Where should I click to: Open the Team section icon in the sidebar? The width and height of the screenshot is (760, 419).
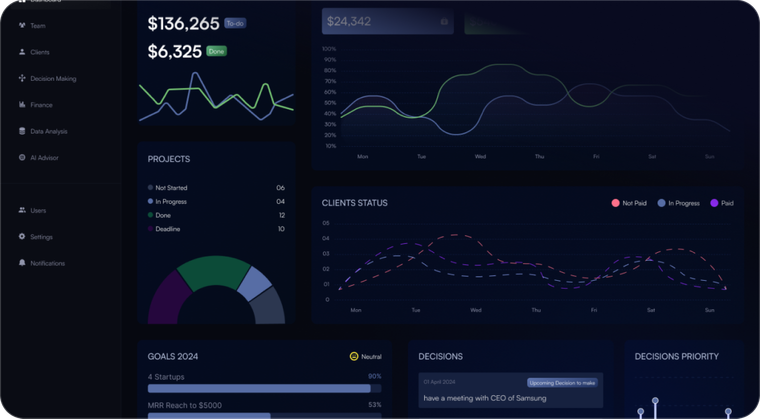(x=22, y=25)
